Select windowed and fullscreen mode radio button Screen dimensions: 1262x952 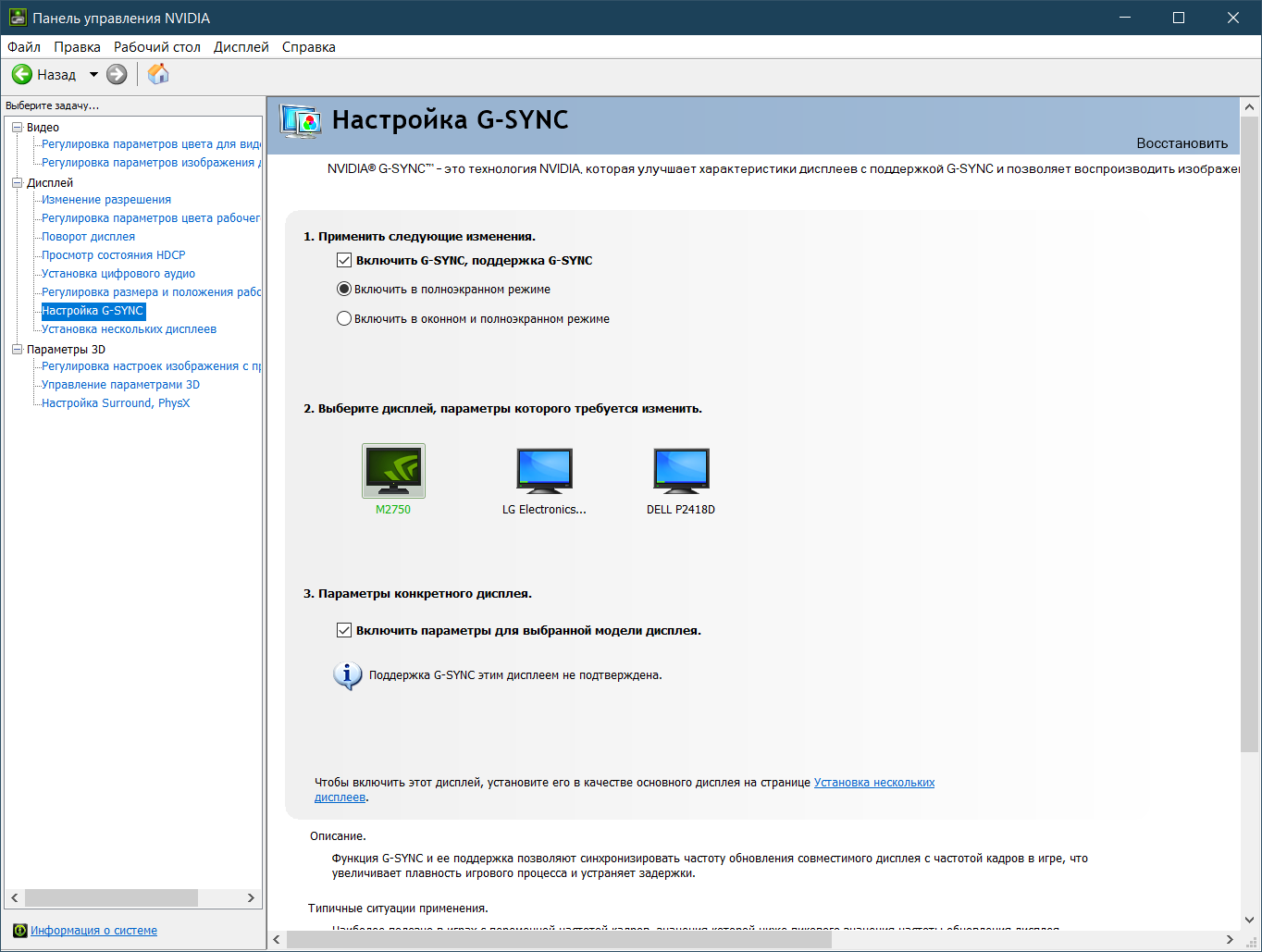tap(344, 319)
